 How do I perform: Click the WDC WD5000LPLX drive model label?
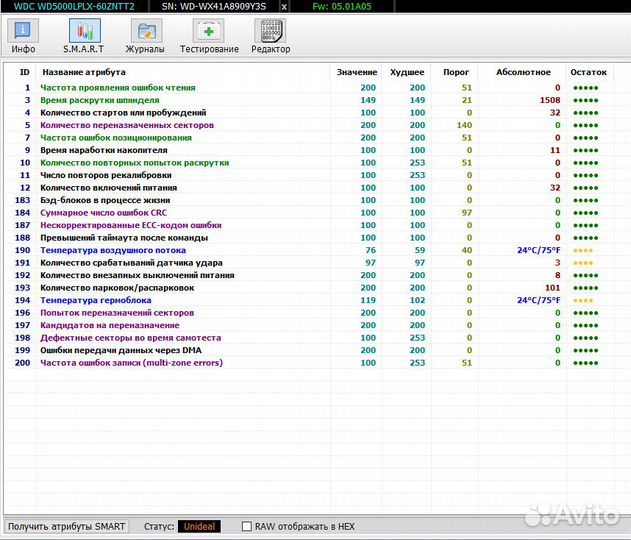click(70, 6)
